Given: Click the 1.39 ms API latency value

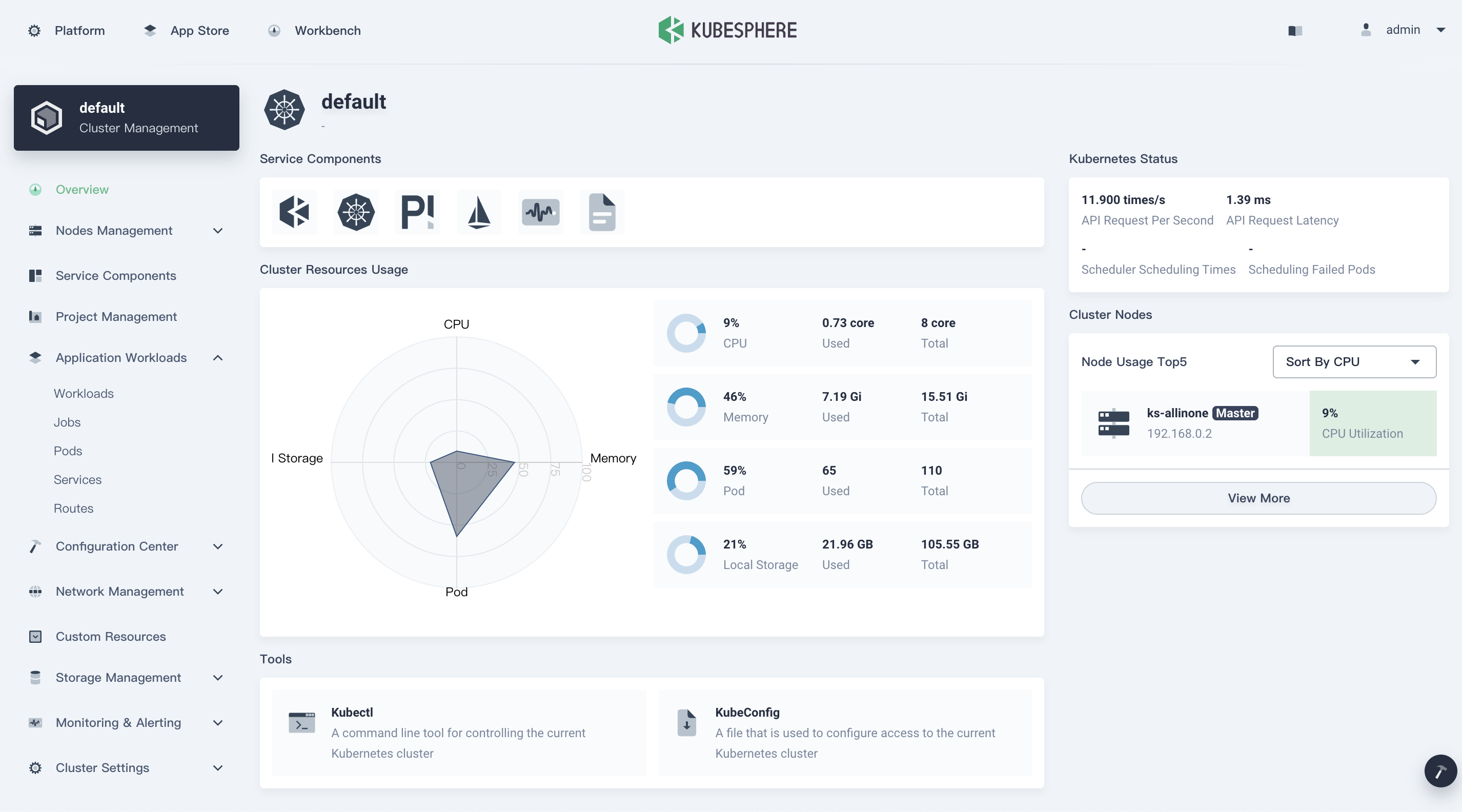Looking at the screenshot, I should [x=1248, y=200].
